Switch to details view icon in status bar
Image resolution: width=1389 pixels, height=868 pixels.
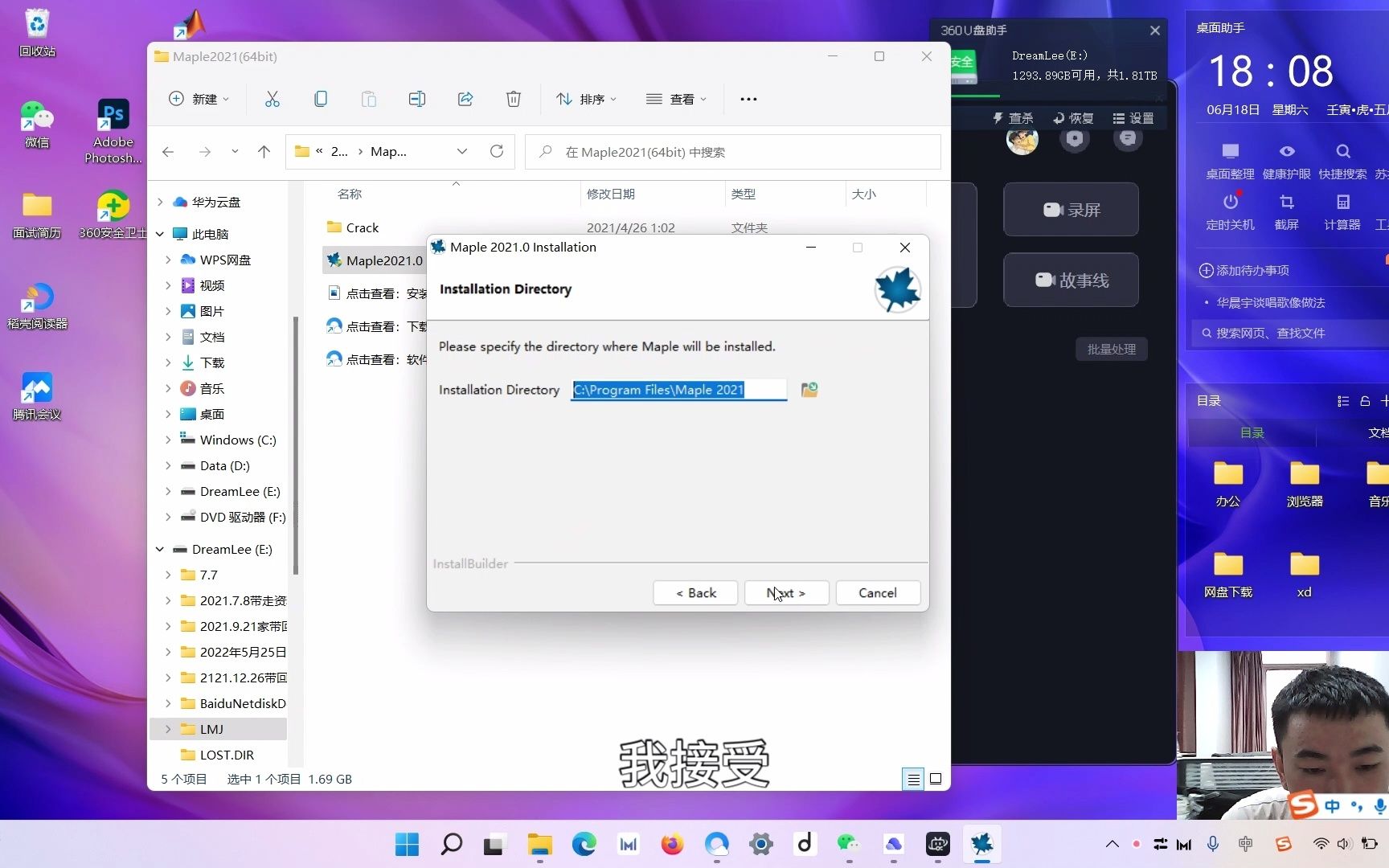click(x=913, y=779)
